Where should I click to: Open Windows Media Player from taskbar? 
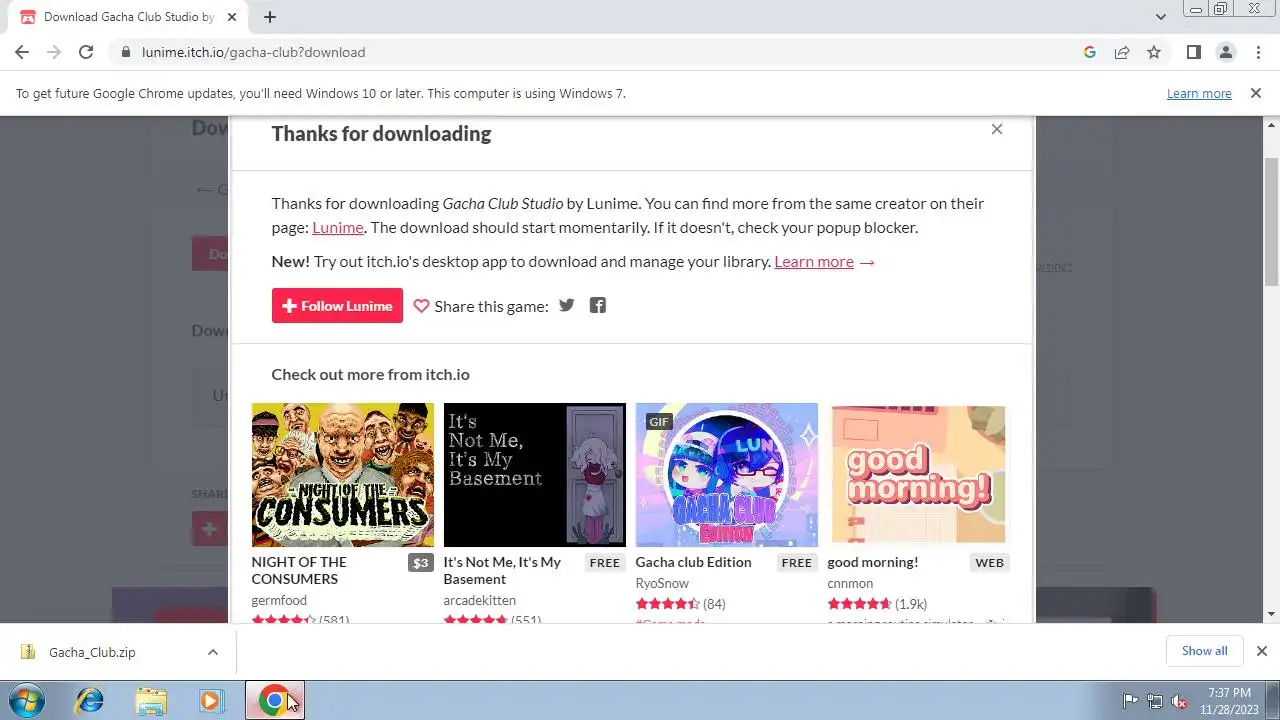pyautogui.click(x=210, y=701)
